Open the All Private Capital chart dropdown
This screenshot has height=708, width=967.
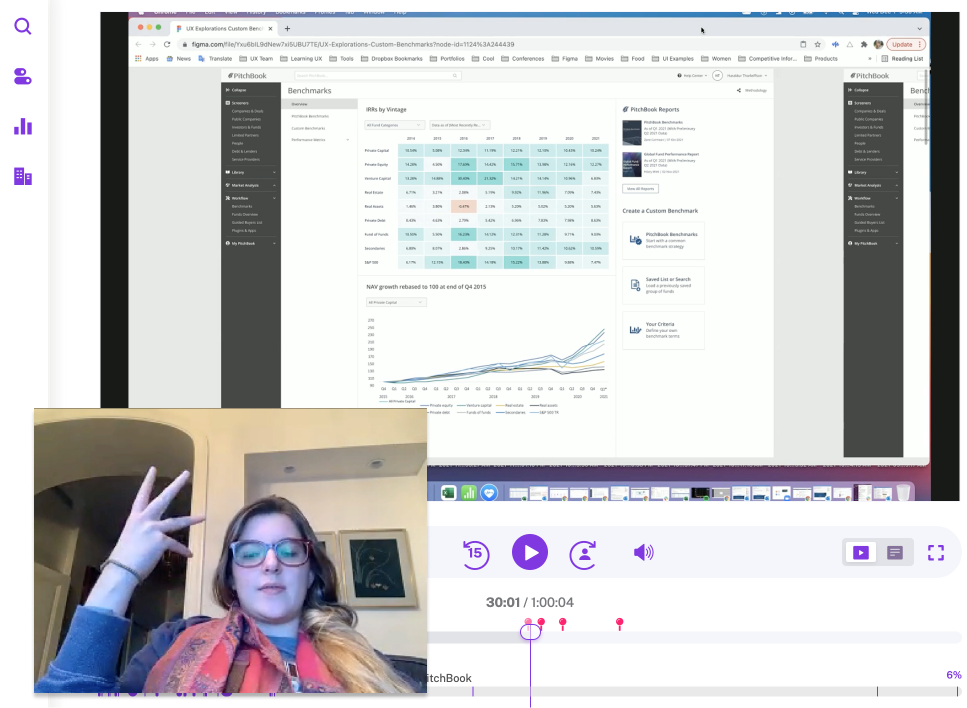[395, 303]
